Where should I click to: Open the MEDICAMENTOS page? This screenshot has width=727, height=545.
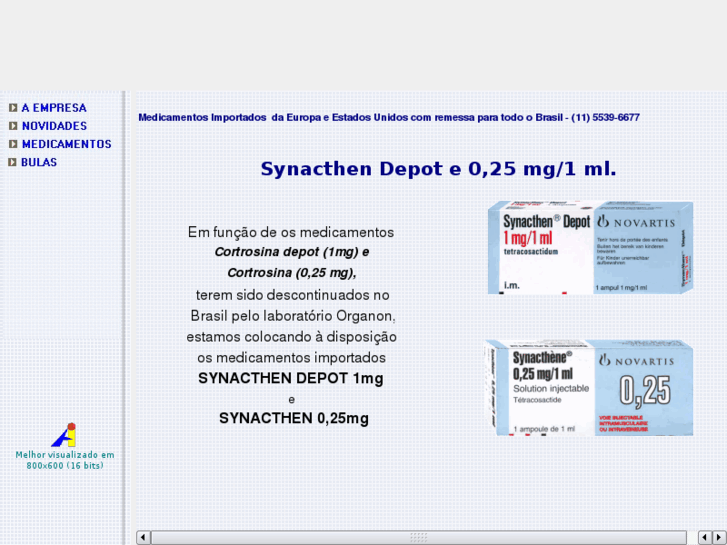[66, 144]
